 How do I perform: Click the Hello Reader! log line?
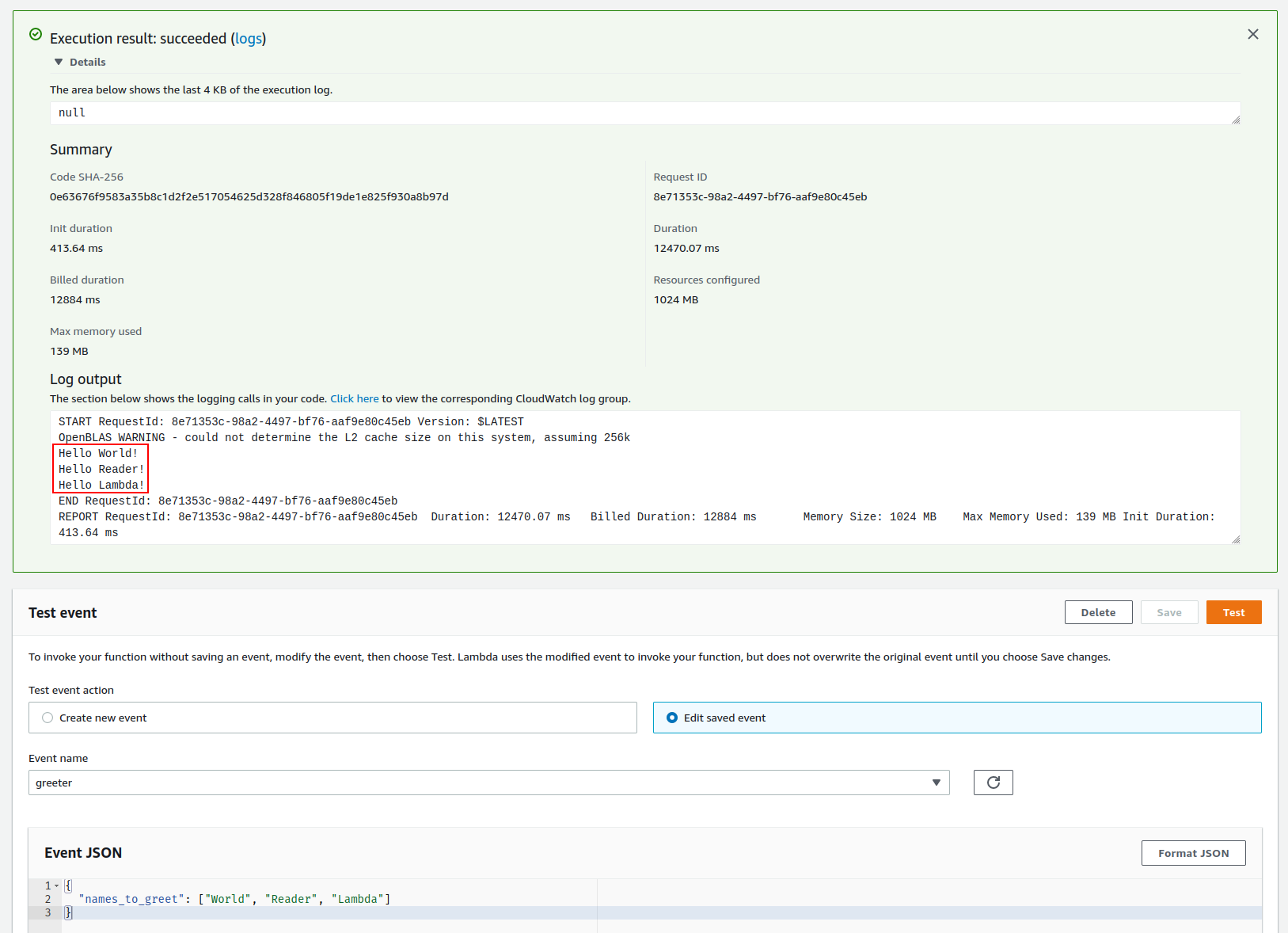tap(101, 470)
